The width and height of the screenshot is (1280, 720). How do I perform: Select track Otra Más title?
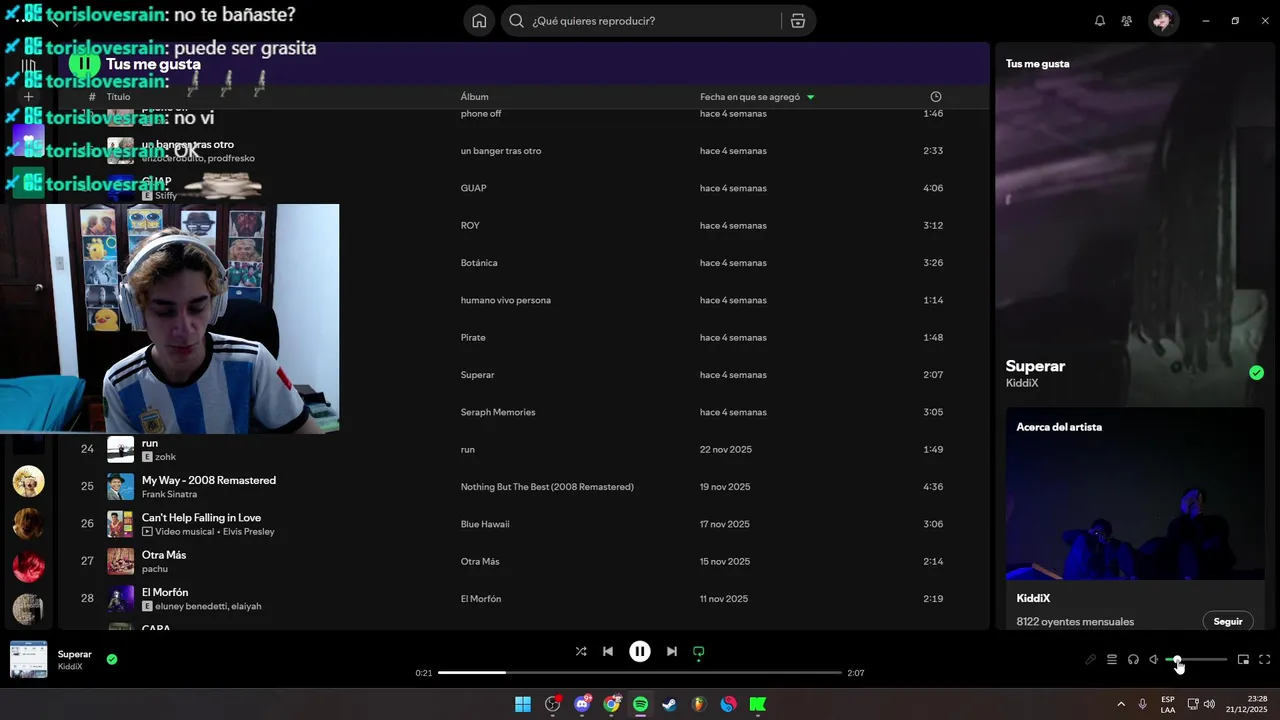coord(164,555)
